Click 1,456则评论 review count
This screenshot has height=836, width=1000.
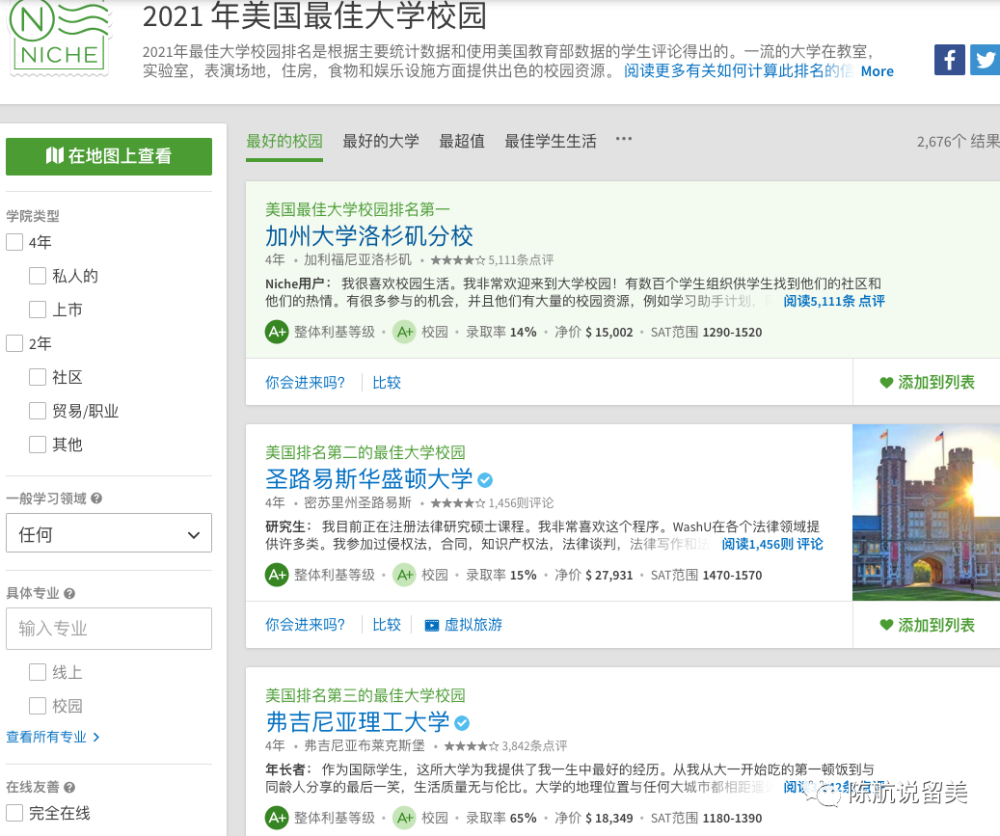pyautogui.click(x=521, y=503)
